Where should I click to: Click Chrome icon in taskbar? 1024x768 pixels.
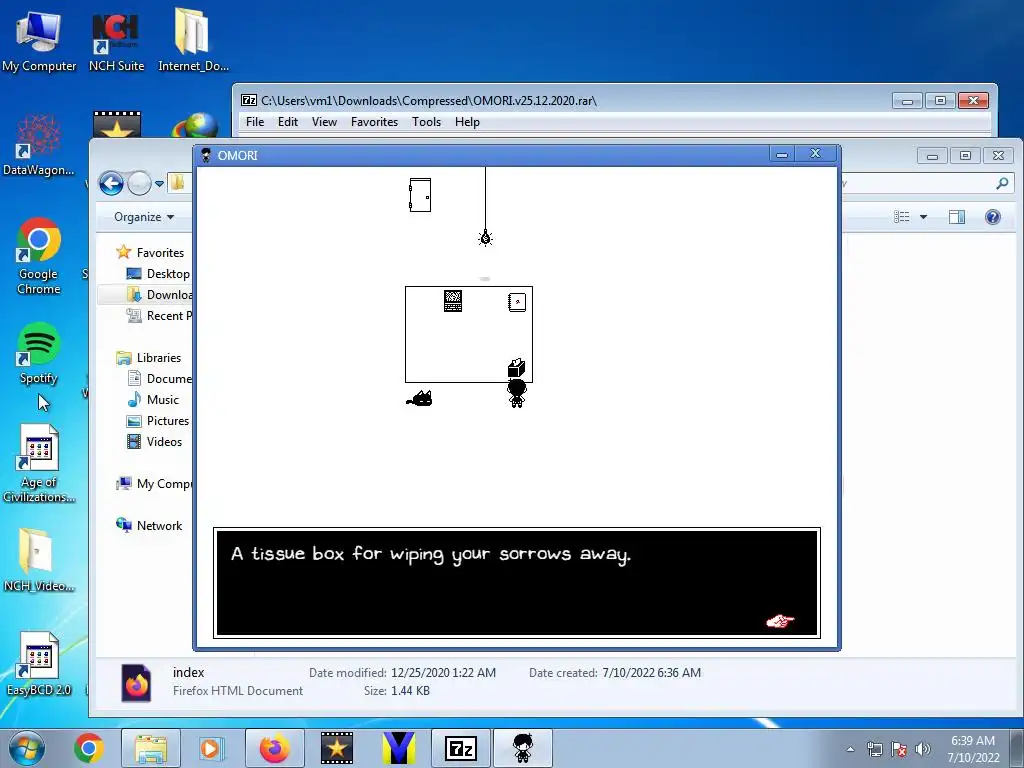tap(89, 748)
